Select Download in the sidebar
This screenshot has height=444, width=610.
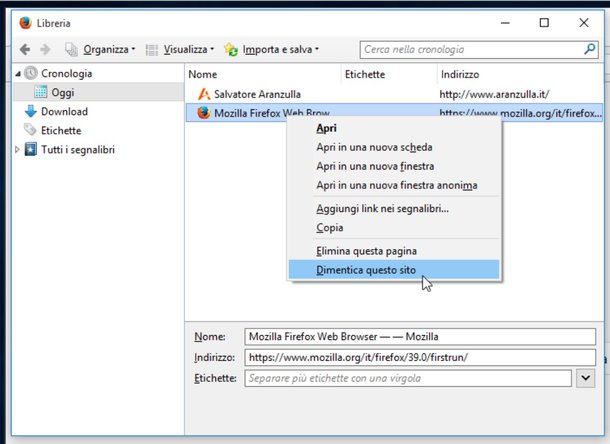point(64,111)
